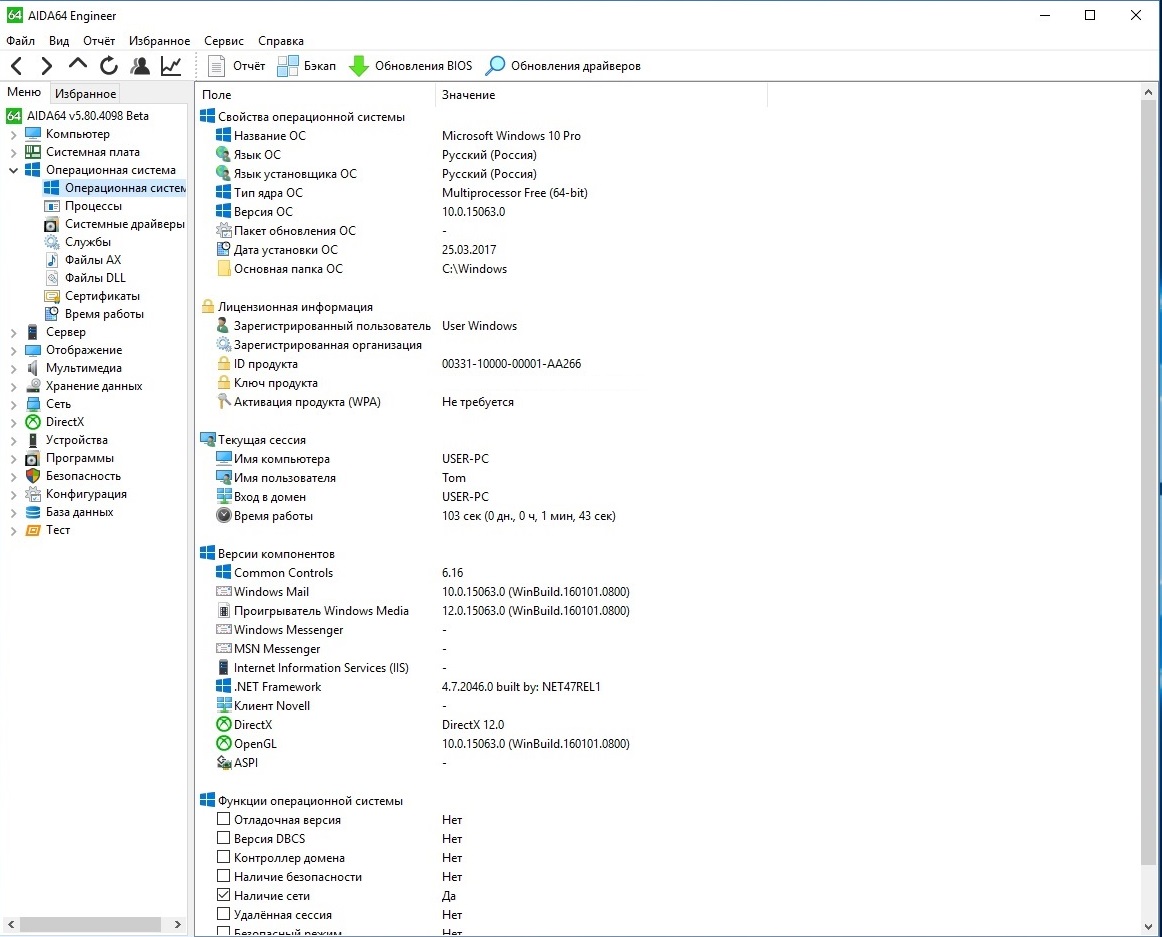The height and width of the screenshot is (937, 1162).
Task: Select Процессы in the tree
Action: [93, 206]
